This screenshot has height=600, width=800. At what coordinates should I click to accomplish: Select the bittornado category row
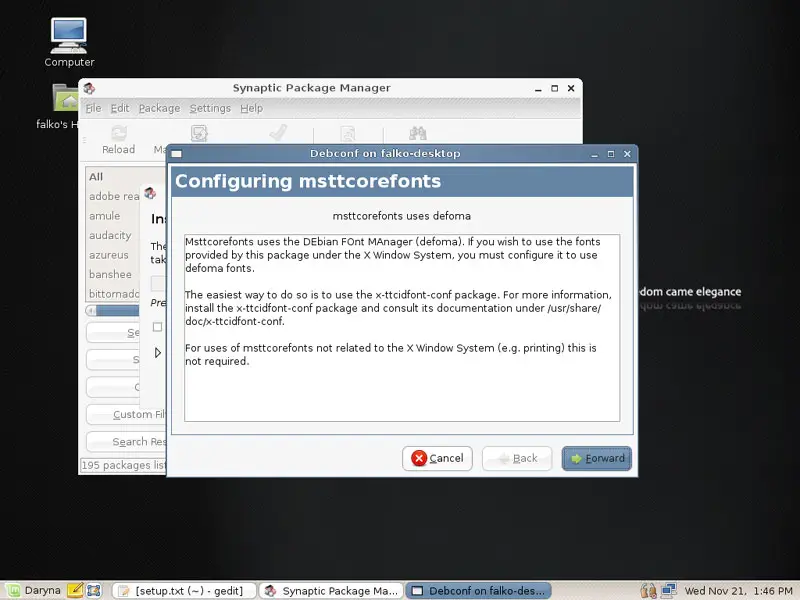point(113,293)
